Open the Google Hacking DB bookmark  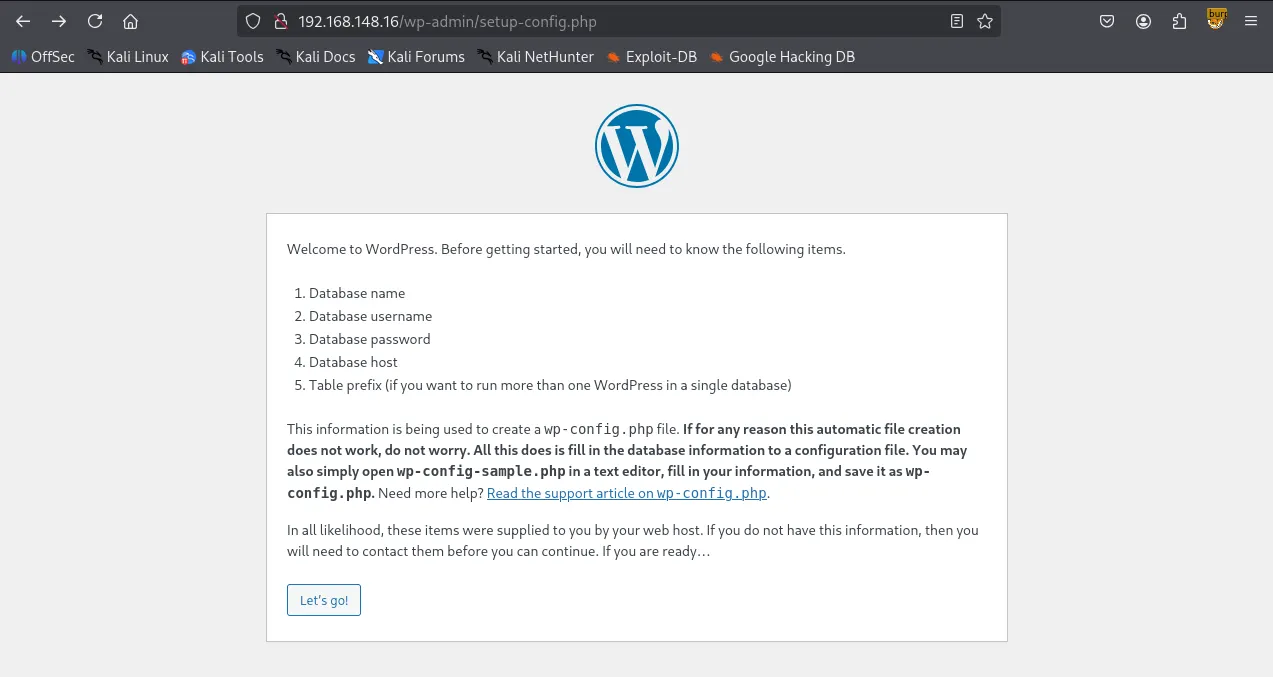tap(782, 57)
